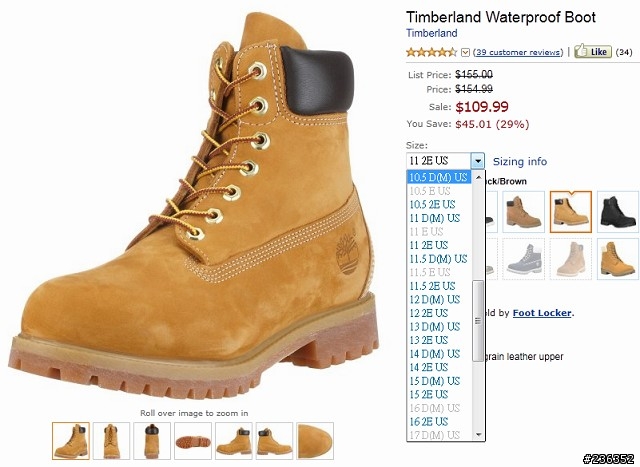Open the Size dropdown arrow
640x467 pixels.
point(478,161)
